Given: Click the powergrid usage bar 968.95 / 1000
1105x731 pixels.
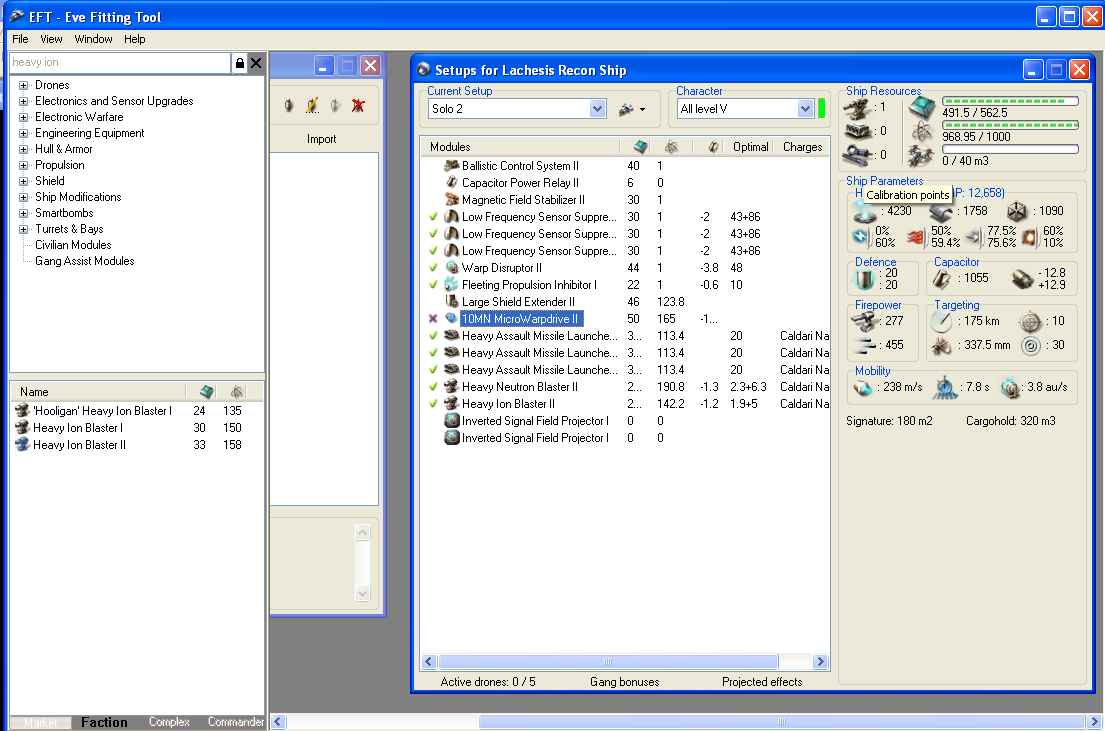Looking at the screenshot, I should click(1010, 125).
